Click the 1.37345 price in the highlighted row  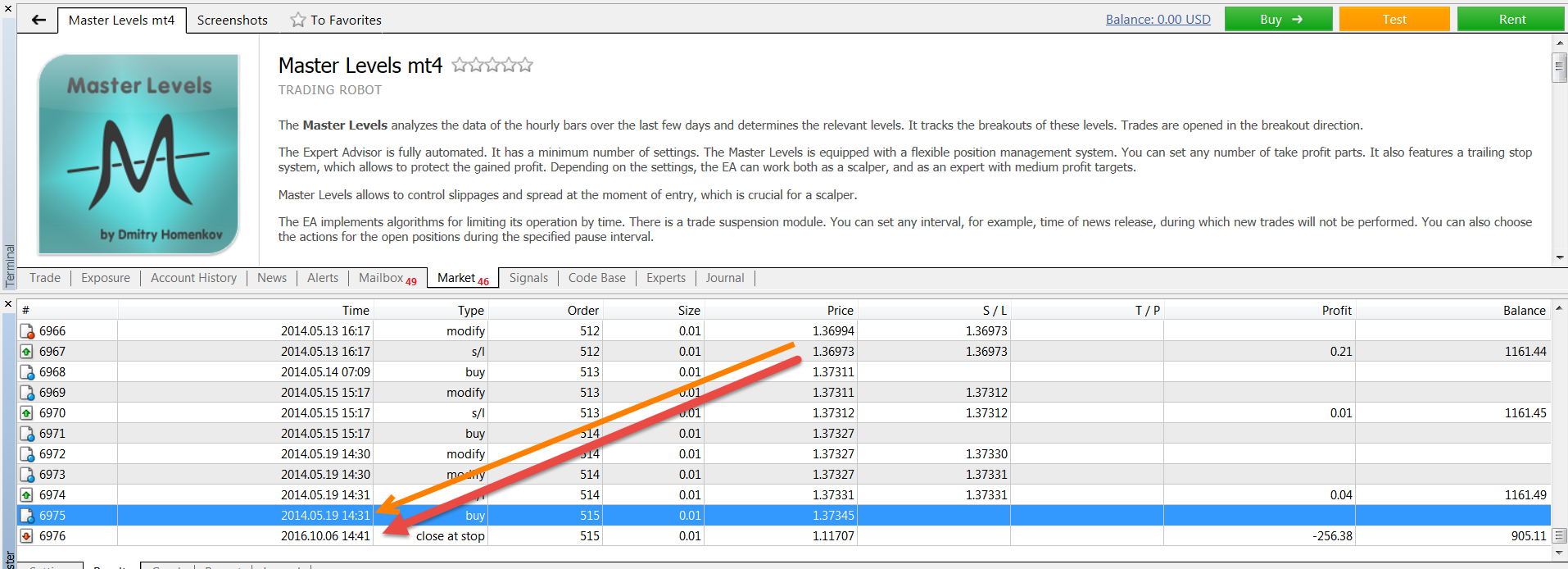(x=833, y=516)
